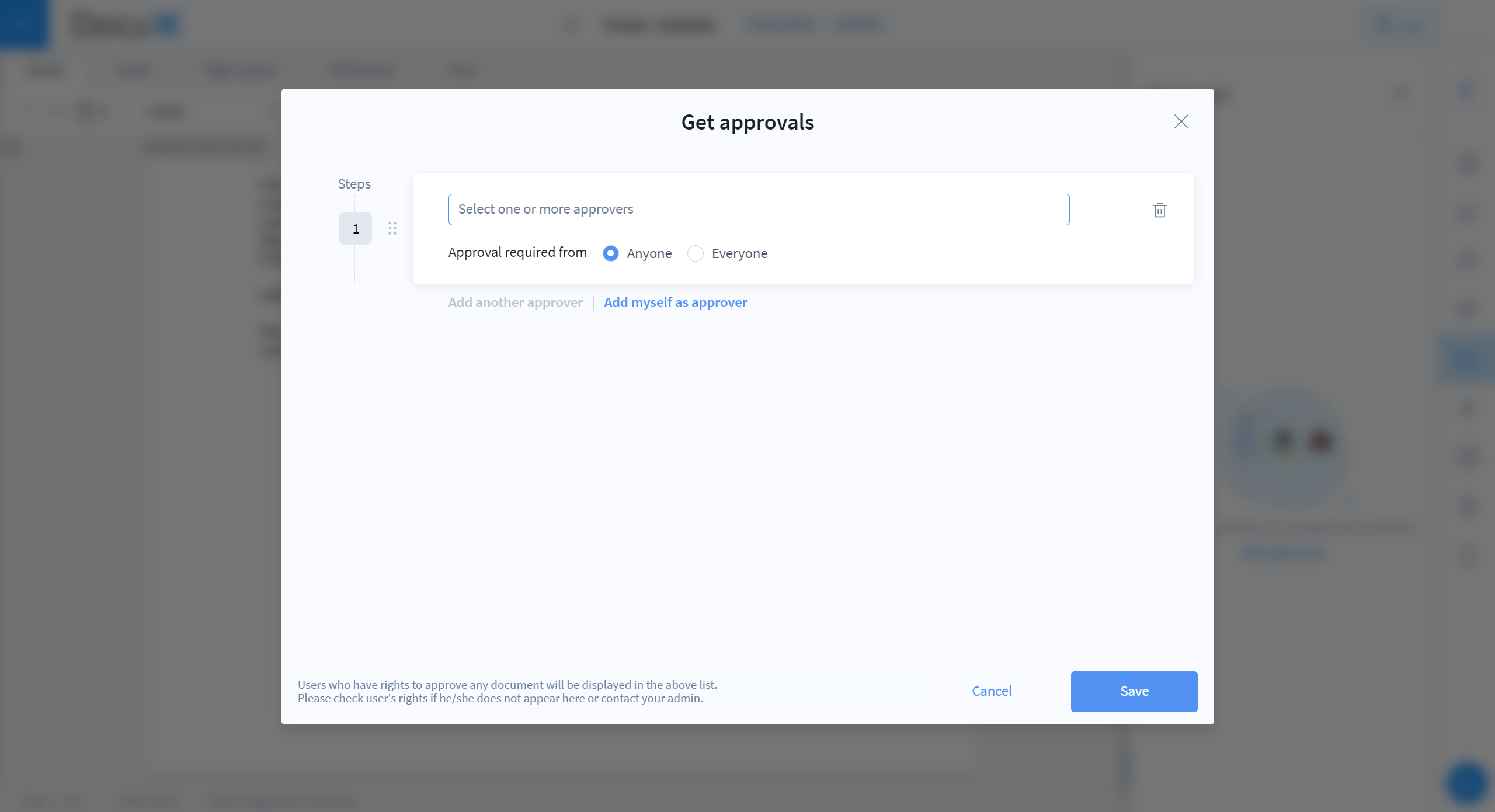Click the blurred app logo in header

pyautogui.click(x=126, y=25)
